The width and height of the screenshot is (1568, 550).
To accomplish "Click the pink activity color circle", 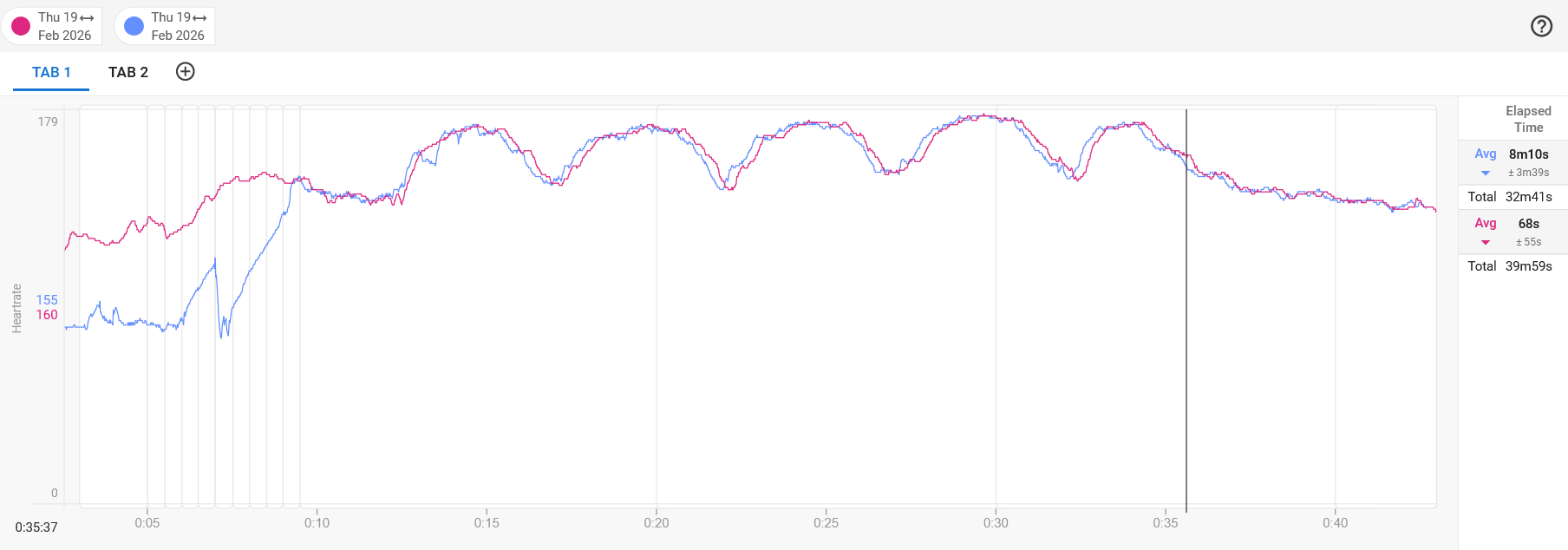I will [x=21, y=26].
